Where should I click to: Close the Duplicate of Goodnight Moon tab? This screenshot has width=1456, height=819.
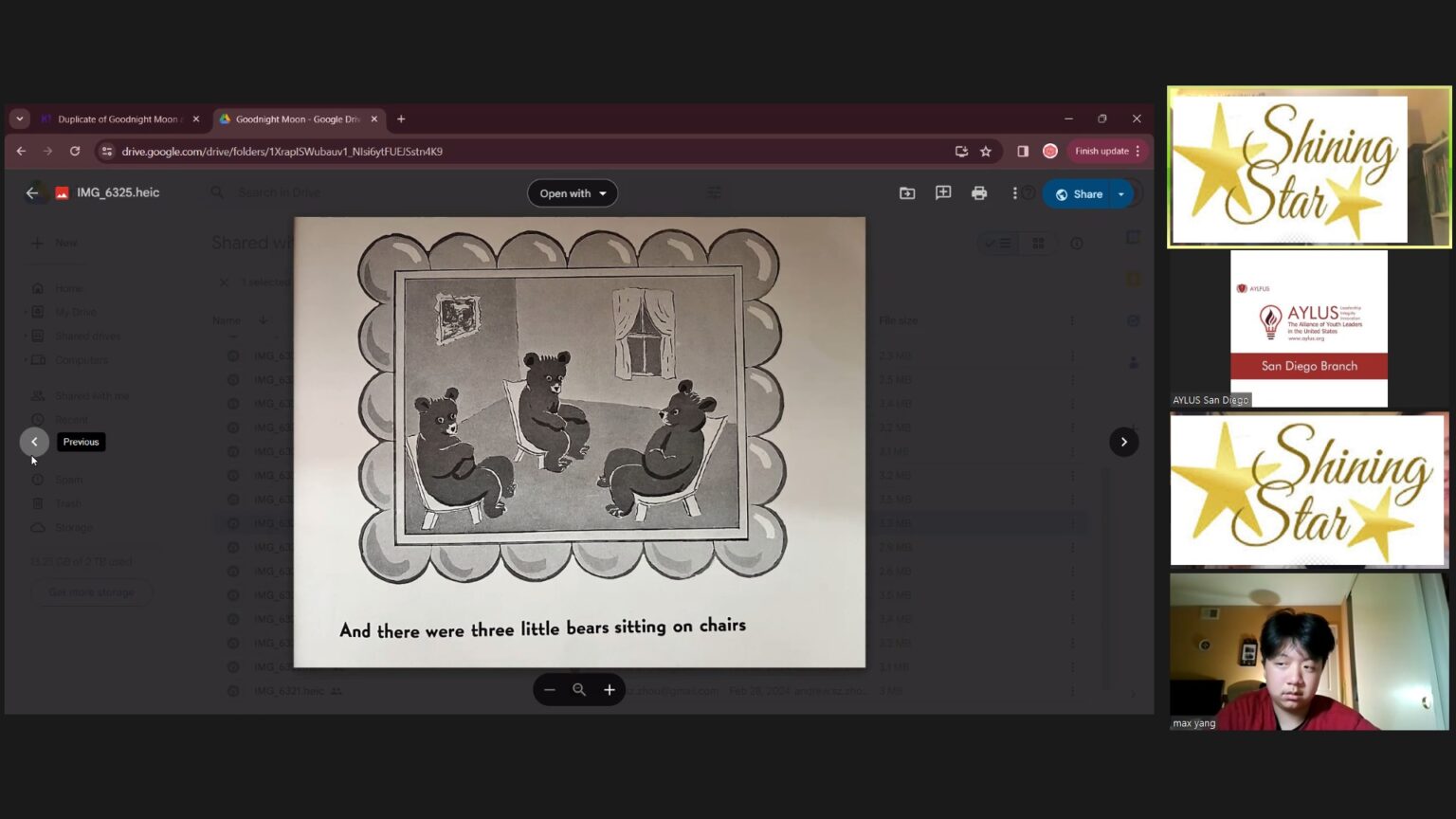pyautogui.click(x=196, y=119)
